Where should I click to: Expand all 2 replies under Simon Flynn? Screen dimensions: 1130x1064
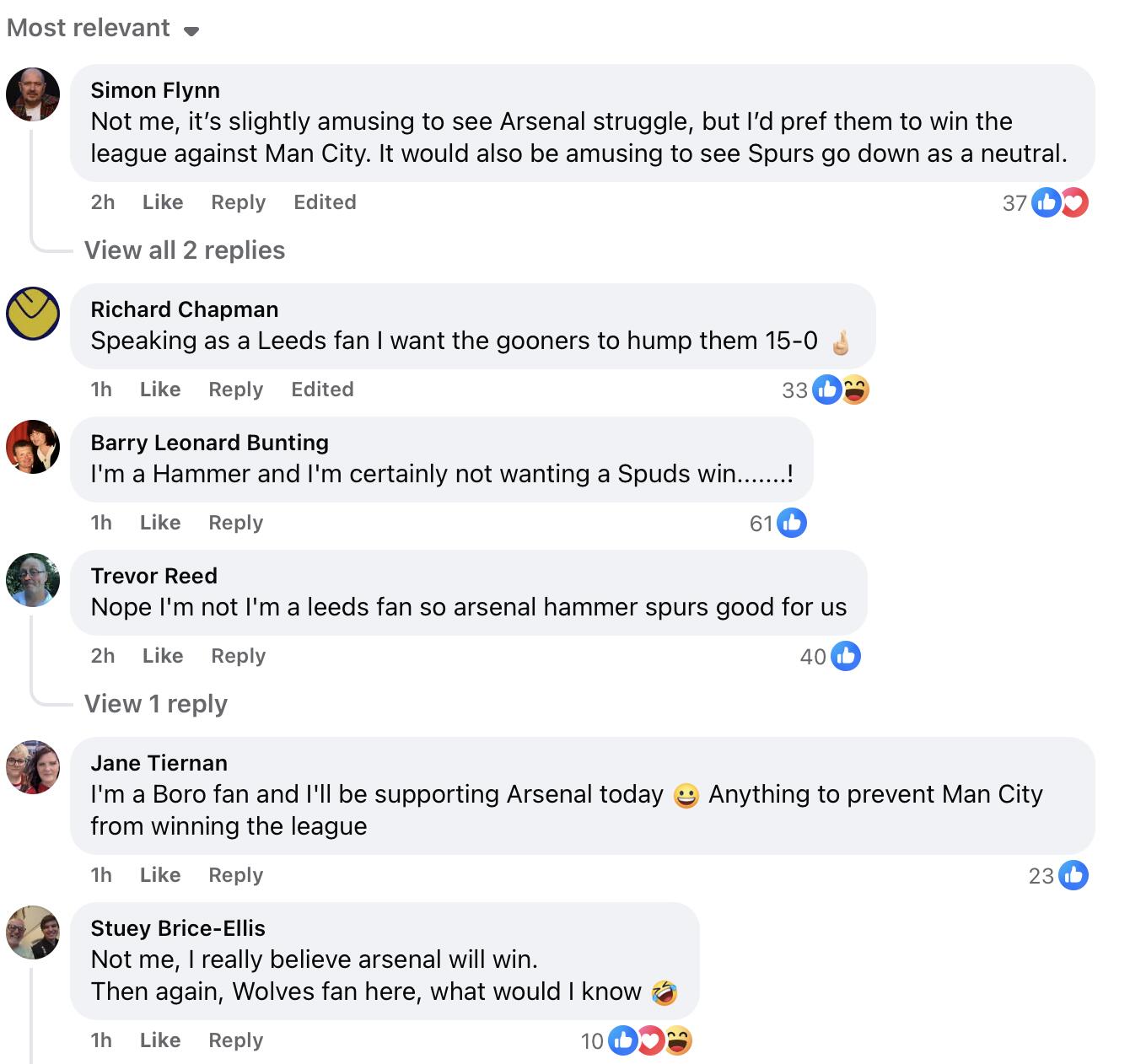pyautogui.click(x=185, y=250)
